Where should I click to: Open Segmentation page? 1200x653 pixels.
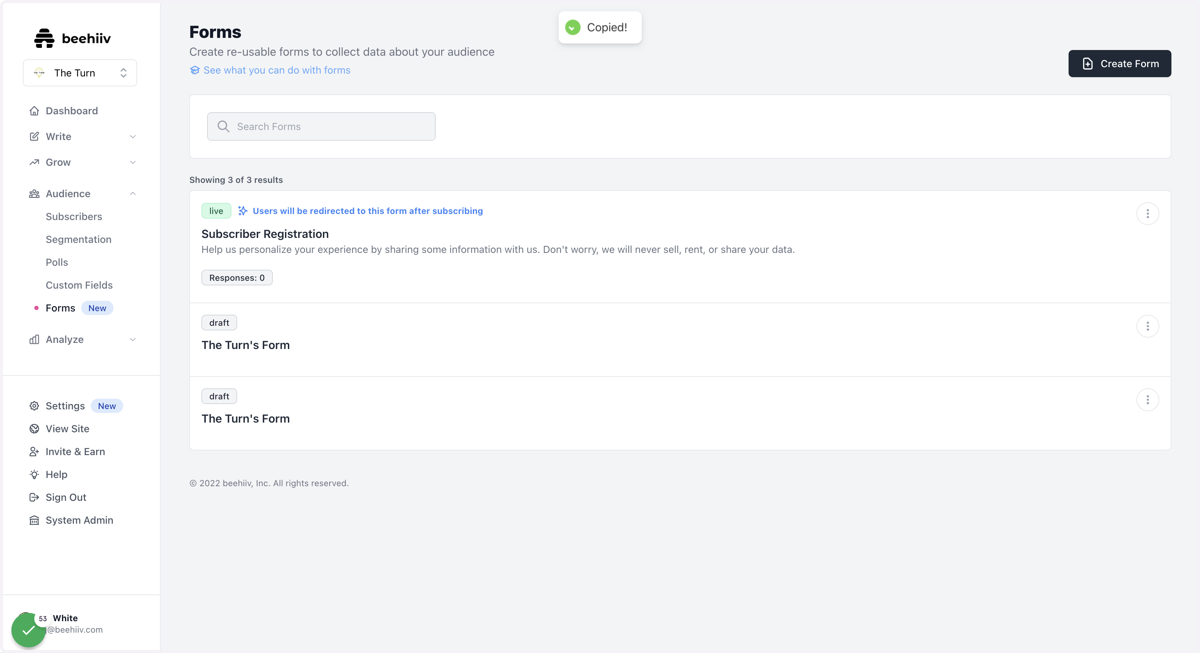(x=78, y=240)
